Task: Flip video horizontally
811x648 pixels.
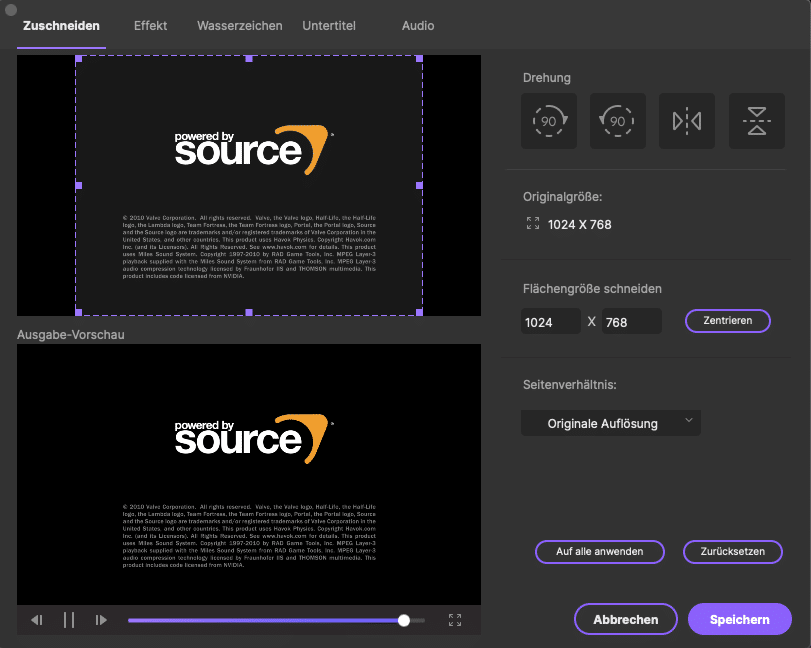Action: tap(687, 121)
